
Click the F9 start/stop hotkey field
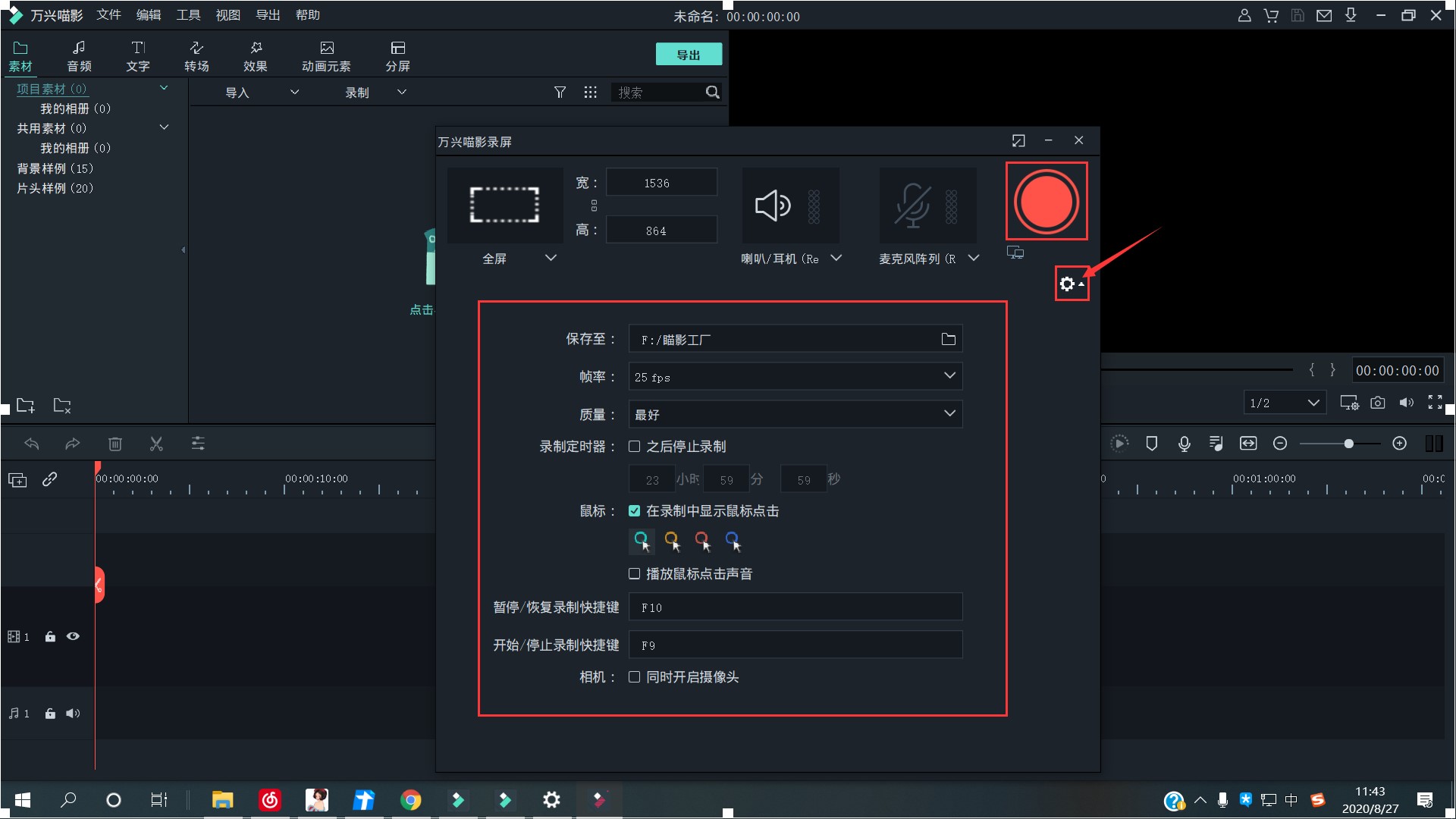pyautogui.click(x=795, y=645)
